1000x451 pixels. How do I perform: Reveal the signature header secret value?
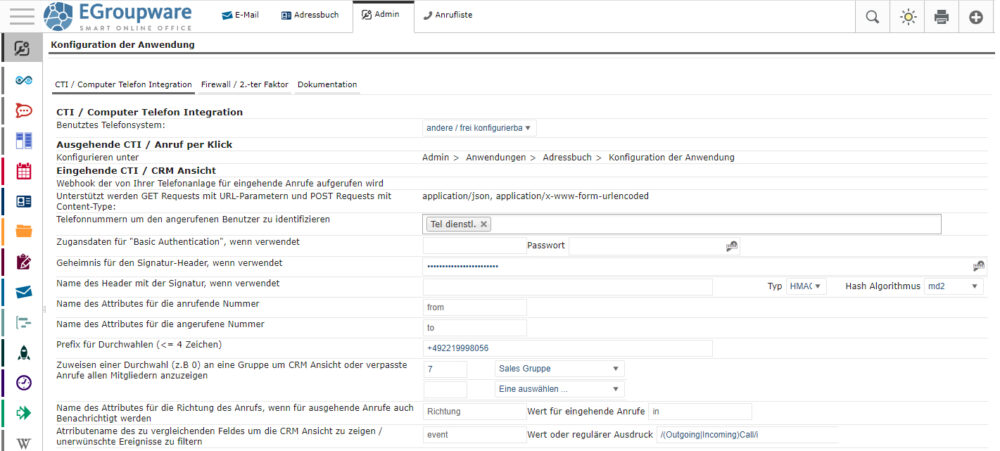(978, 266)
